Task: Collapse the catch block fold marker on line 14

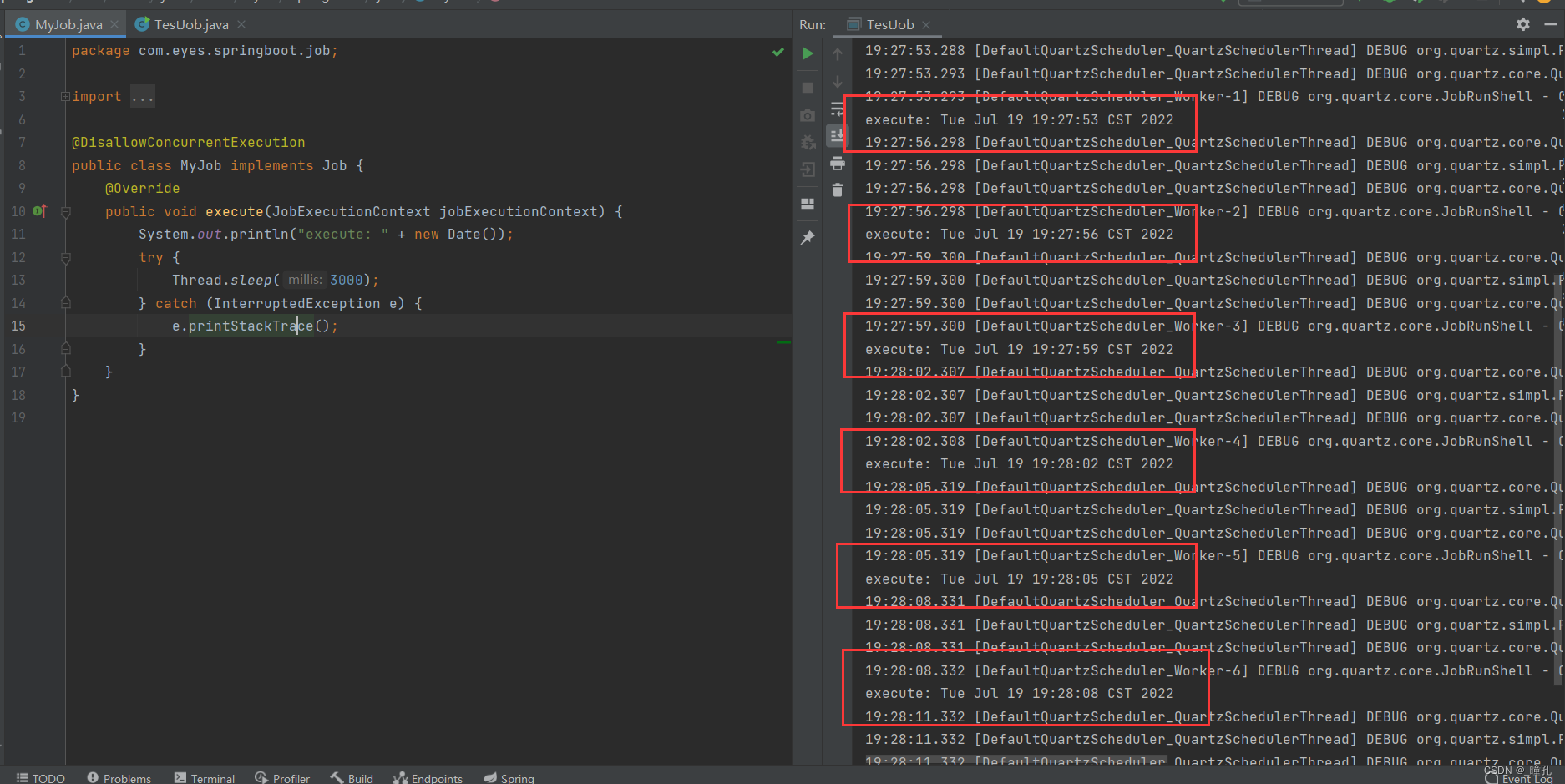Action: 65,303
